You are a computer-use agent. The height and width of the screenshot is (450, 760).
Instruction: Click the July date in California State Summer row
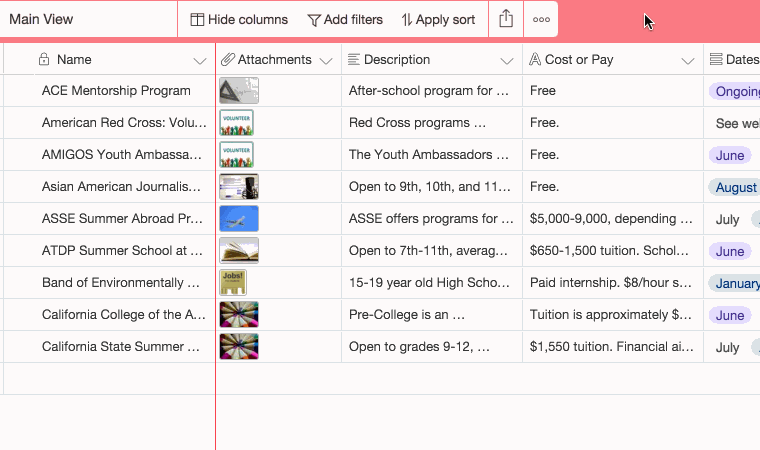click(x=728, y=348)
